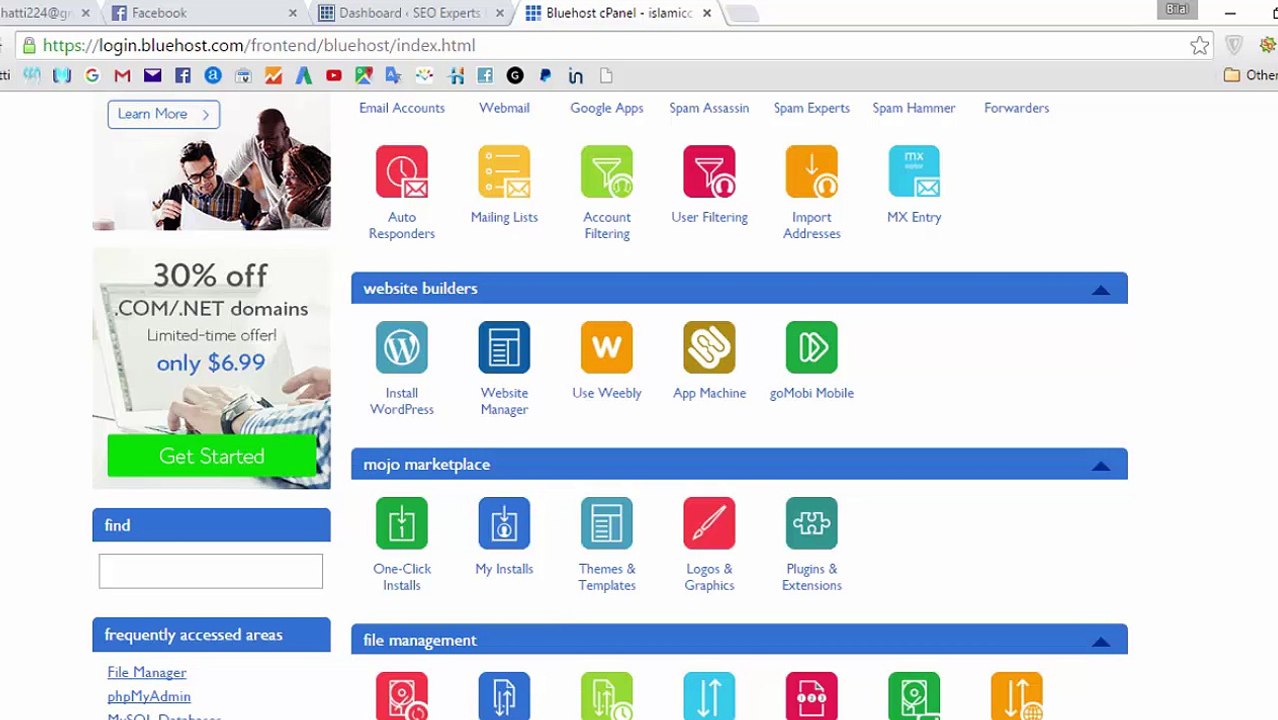Open the Logos & Graphics icon
Viewport: 1278px width, 720px height.
709,523
